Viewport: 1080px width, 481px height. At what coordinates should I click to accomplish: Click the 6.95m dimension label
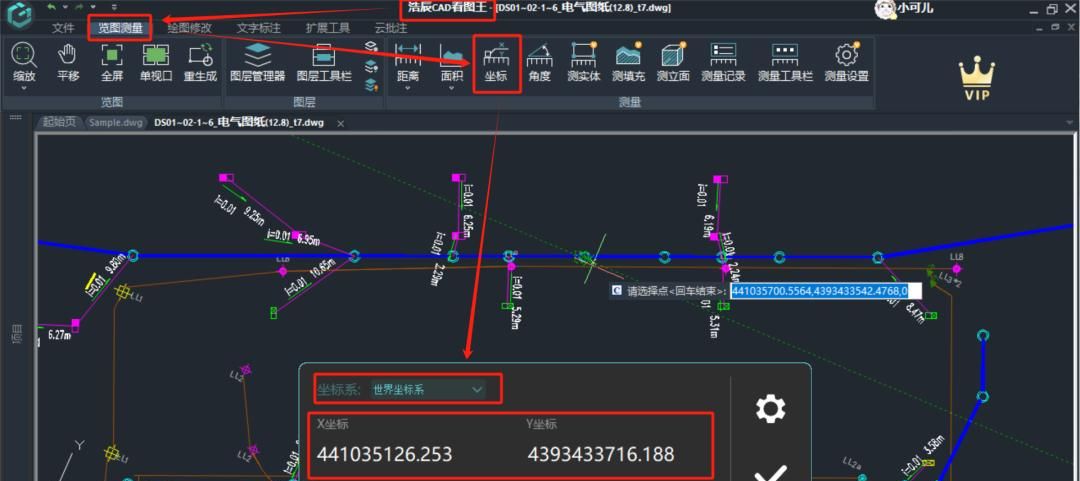coord(307,240)
